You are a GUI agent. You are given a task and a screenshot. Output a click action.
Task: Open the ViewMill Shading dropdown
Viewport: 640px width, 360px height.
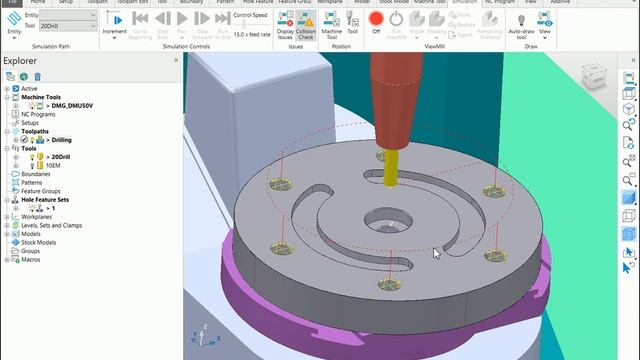[x=437, y=25]
